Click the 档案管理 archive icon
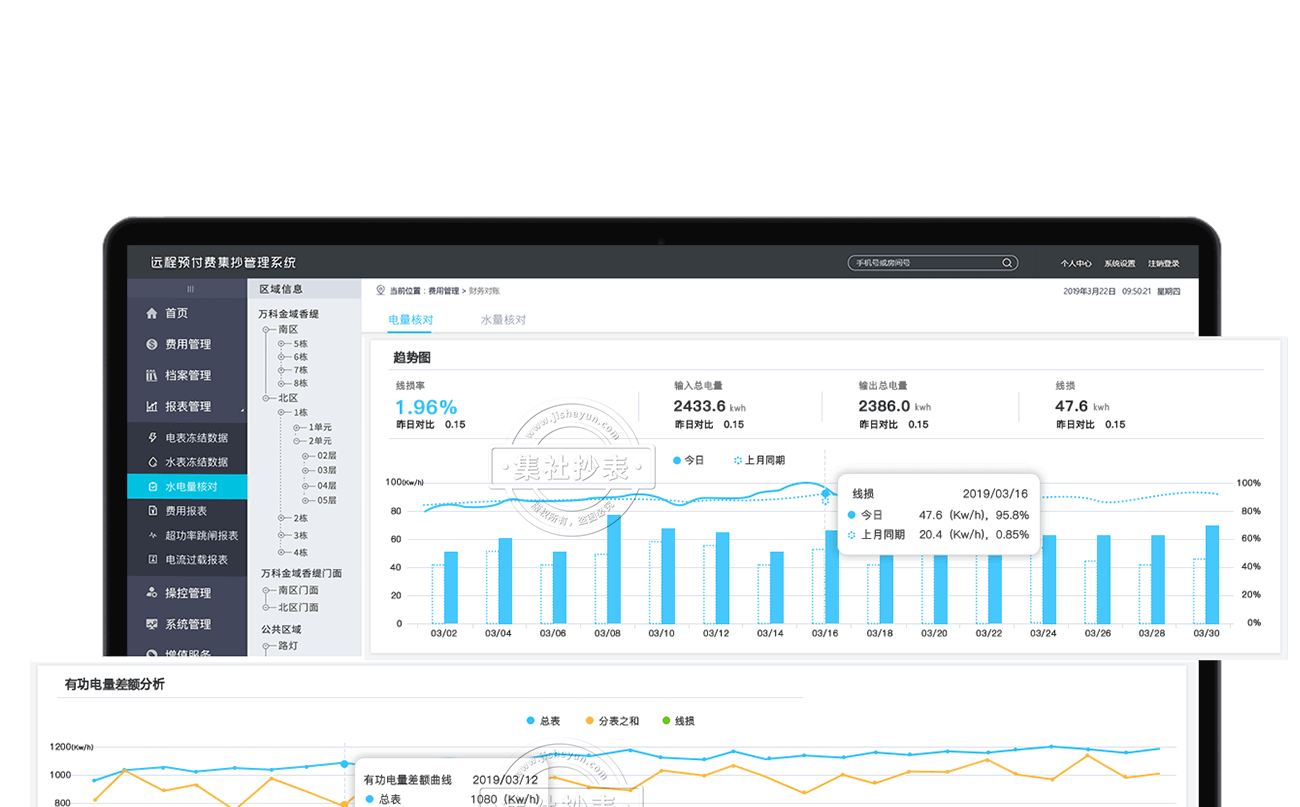 [x=152, y=376]
